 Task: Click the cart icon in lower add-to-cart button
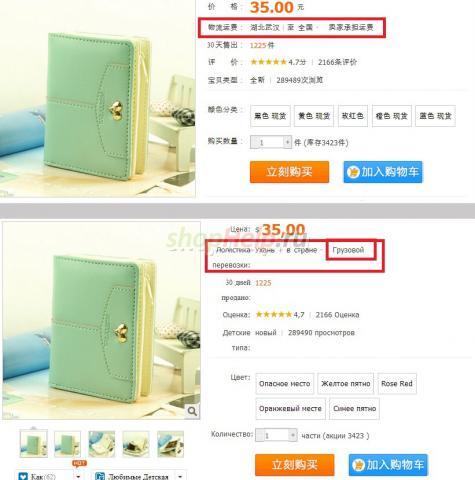[x=359, y=465]
